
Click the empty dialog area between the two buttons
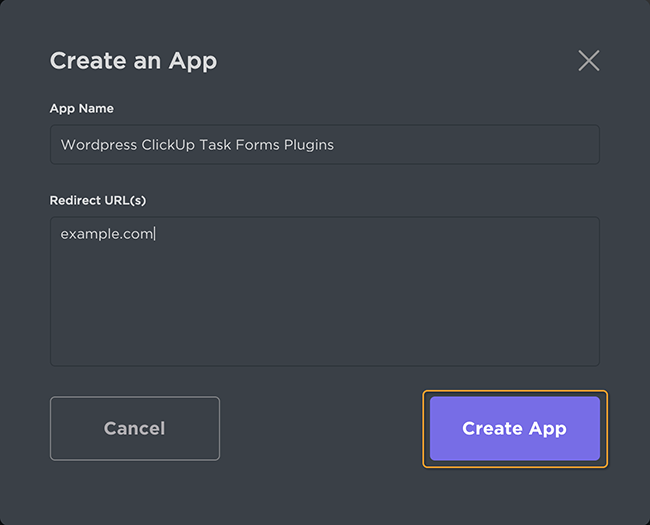[321, 428]
